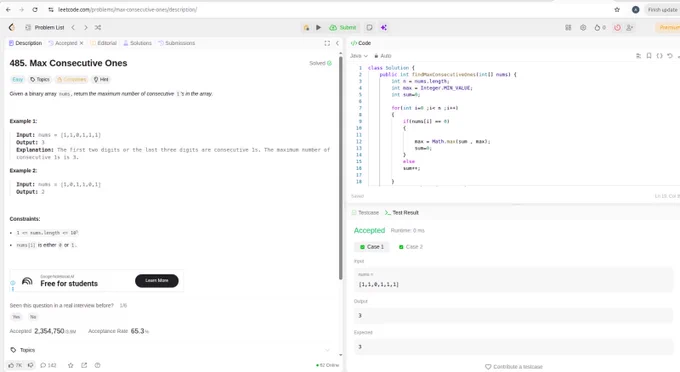Open the comments count 142
Screen dimensions: 680x372
click(48, 365)
